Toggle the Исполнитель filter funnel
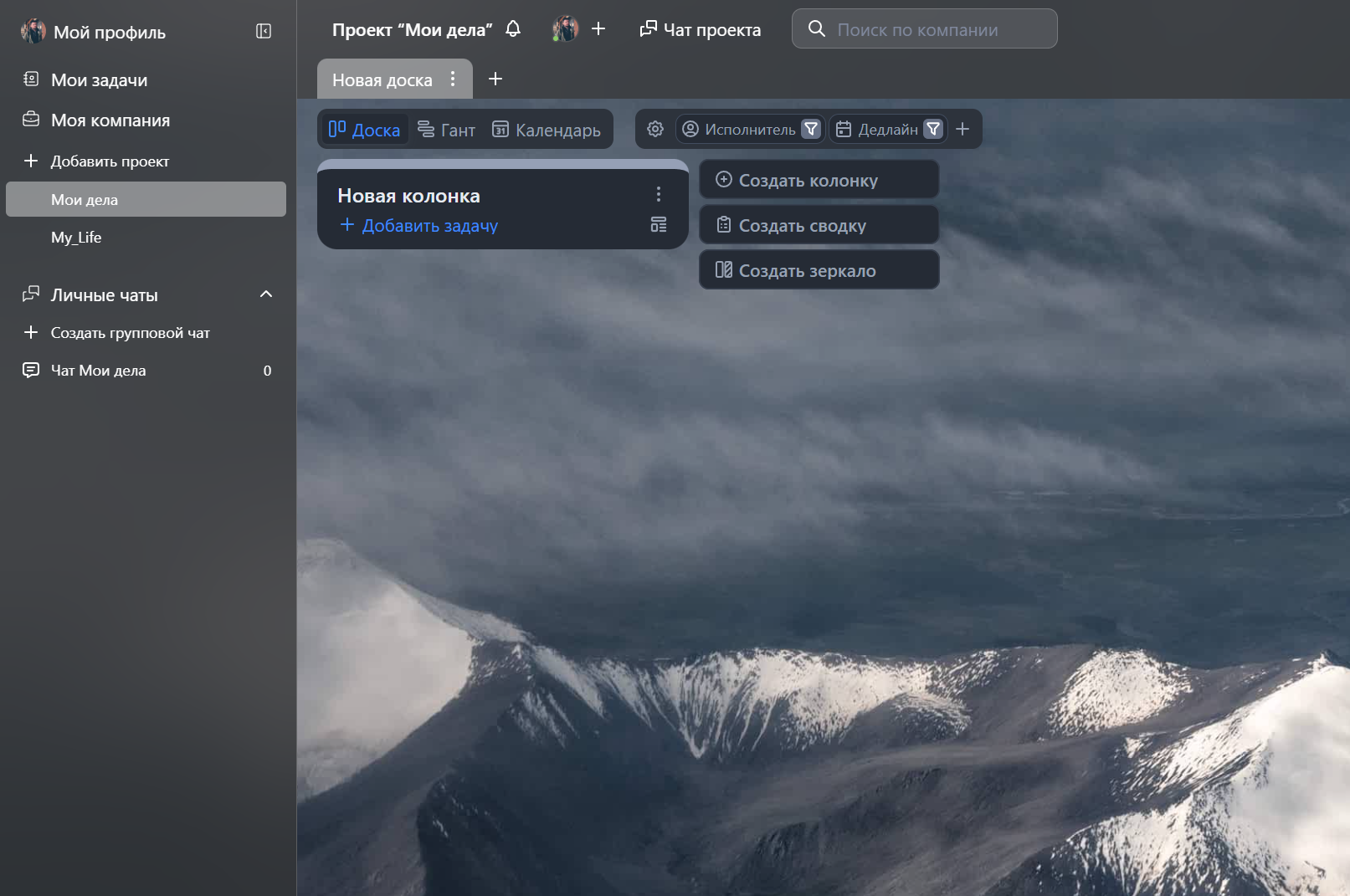This screenshot has width=1350, height=896. tap(811, 129)
